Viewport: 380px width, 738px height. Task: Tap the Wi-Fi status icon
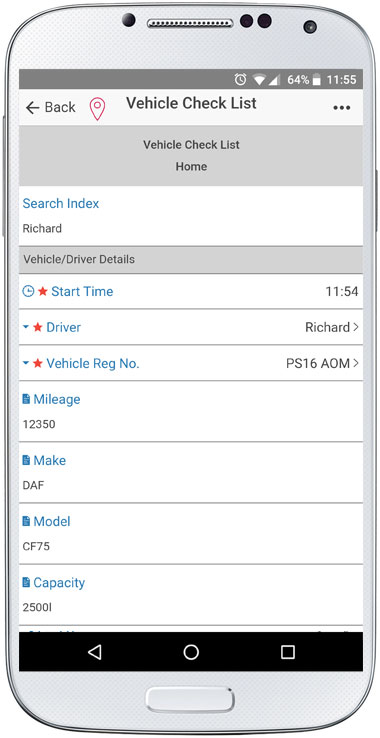(259, 80)
